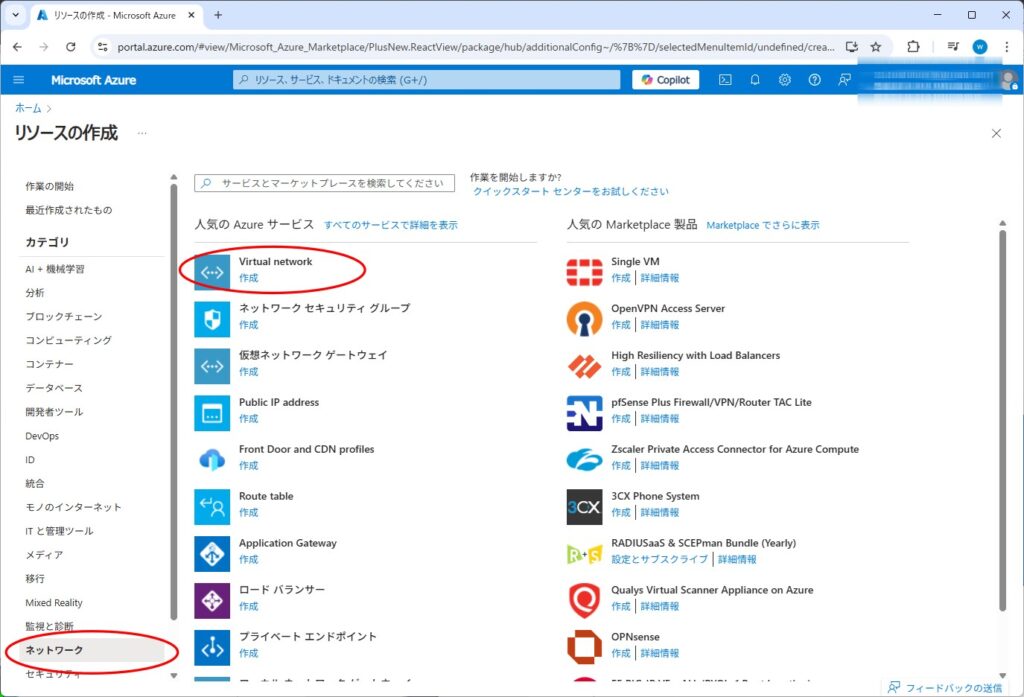Click the category list scroll-down arrow

[174, 675]
